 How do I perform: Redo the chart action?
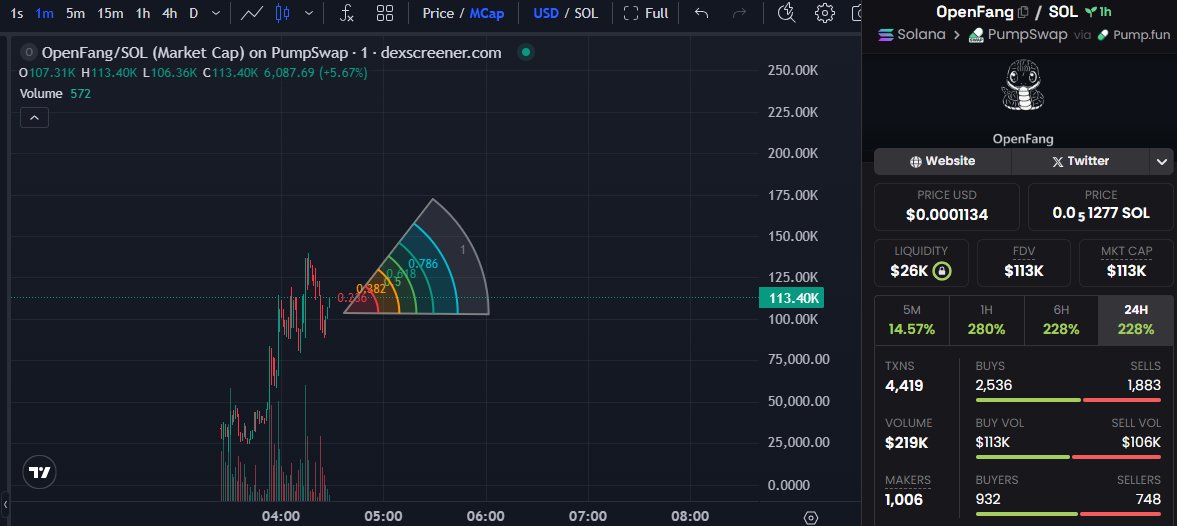739,13
